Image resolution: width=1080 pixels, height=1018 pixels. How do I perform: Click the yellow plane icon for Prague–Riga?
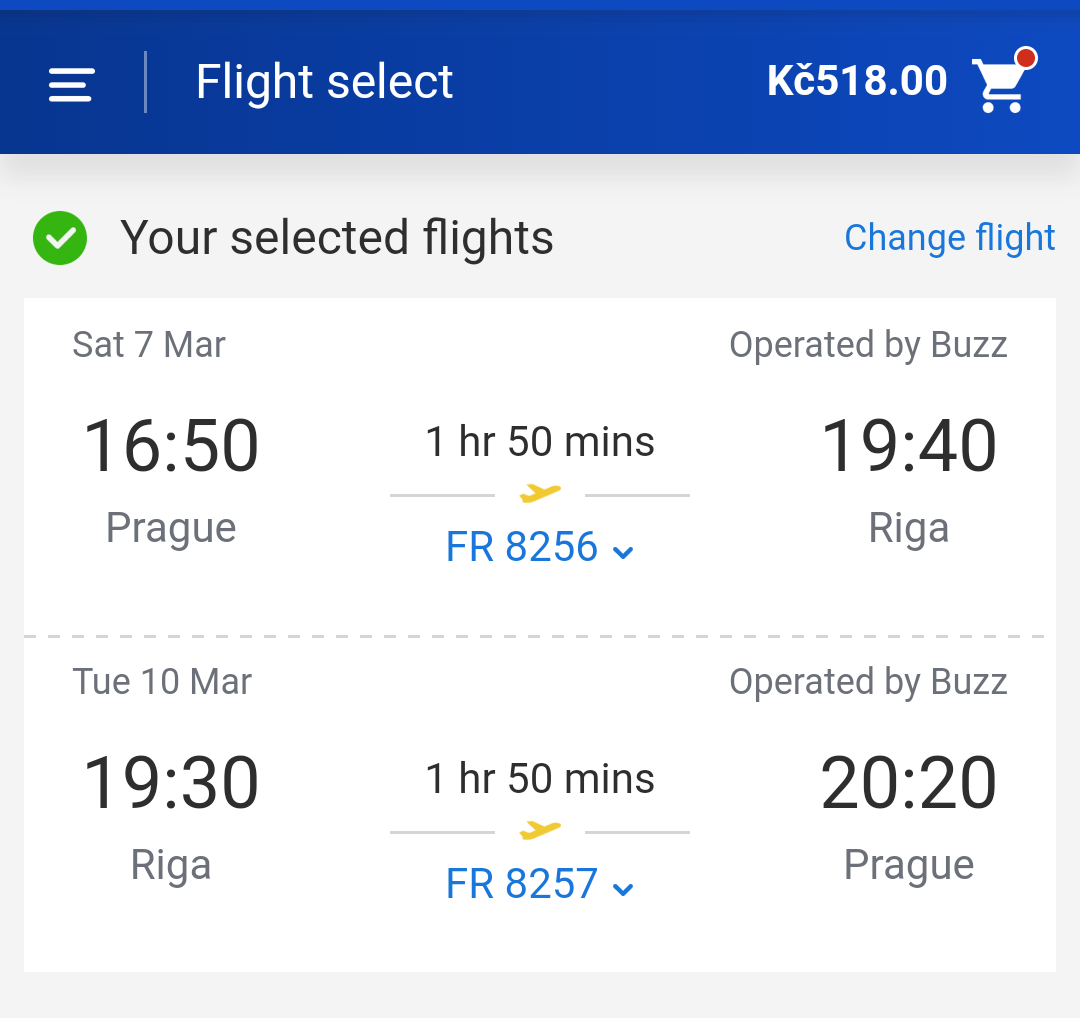point(540,492)
